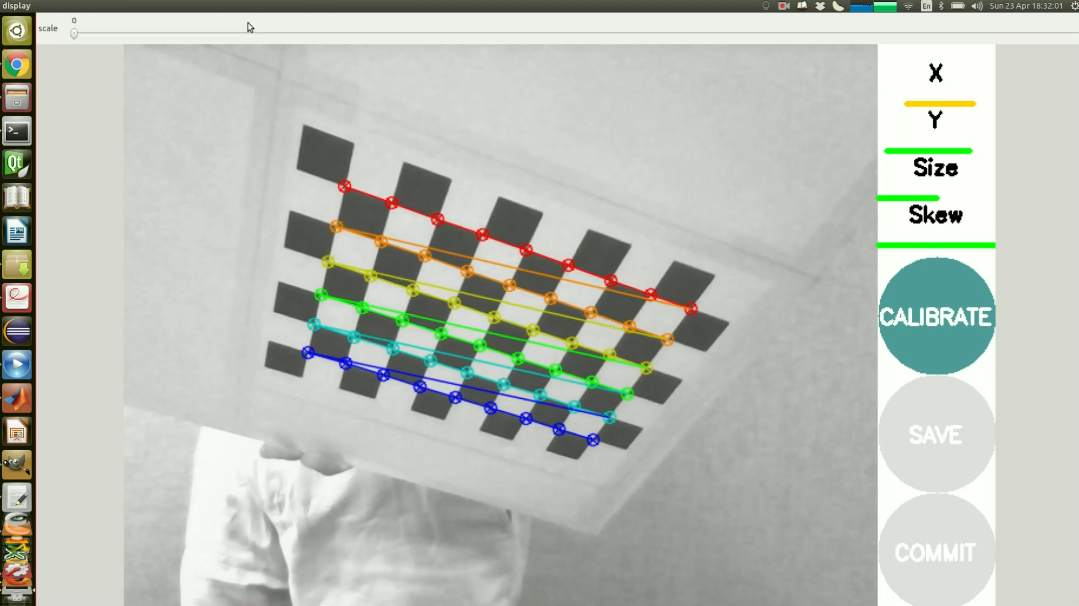Open the book indicator in tray
Image resolution: width=1079 pixels, height=606 pixels.
coord(802,6)
